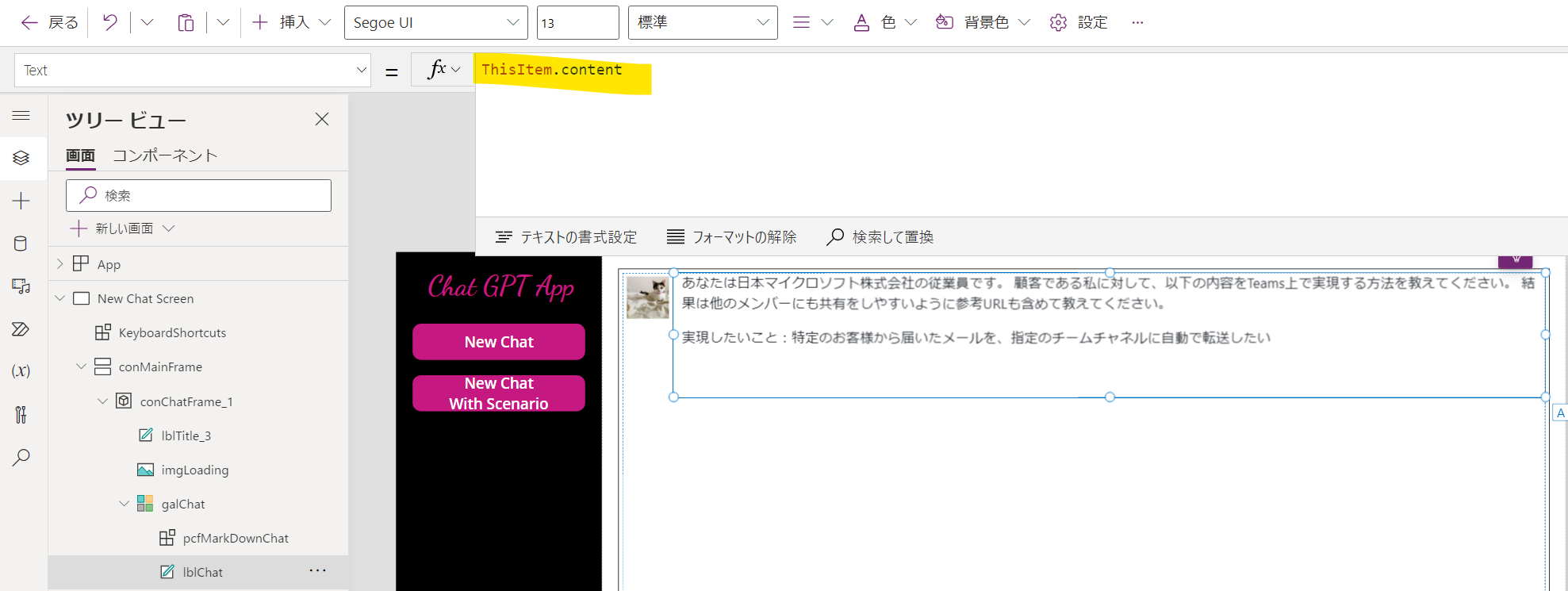
Task: Click the New Chat button in app
Action: click(x=499, y=342)
